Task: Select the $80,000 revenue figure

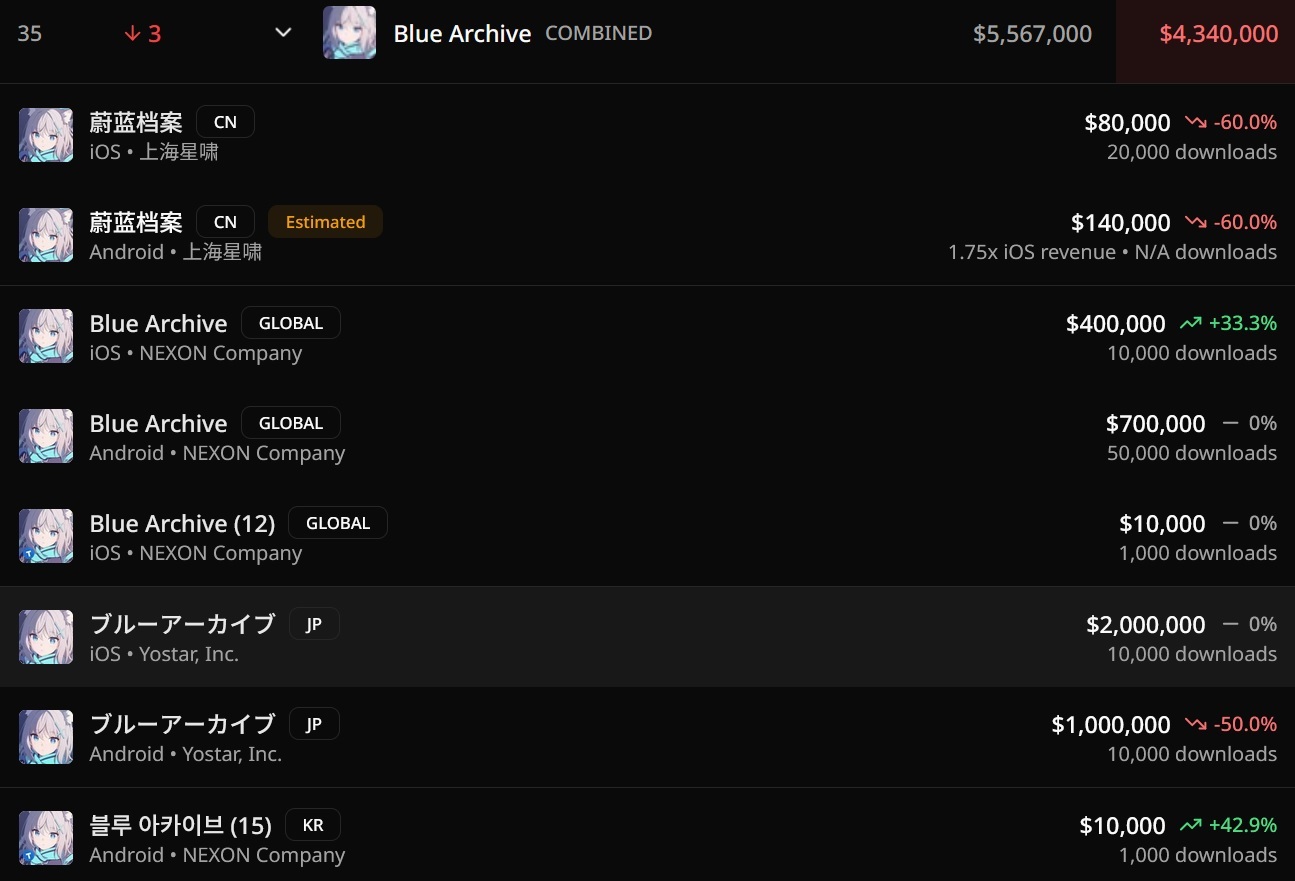Action: tap(1127, 122)
